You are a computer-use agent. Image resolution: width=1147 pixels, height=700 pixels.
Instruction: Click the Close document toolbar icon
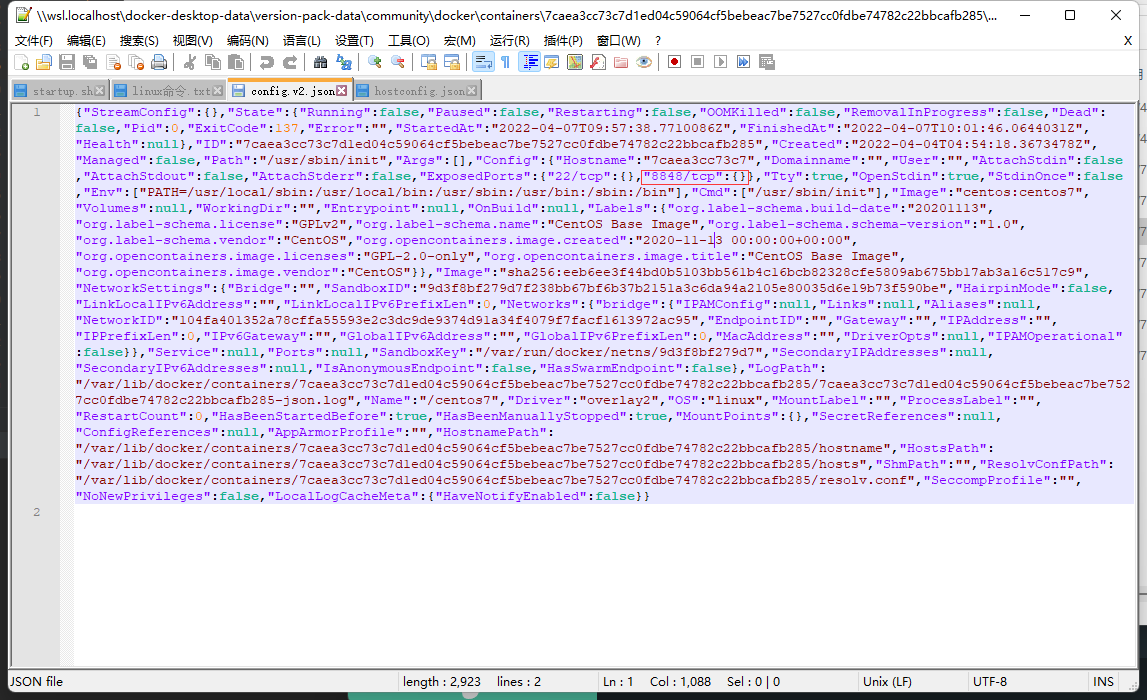113,62
